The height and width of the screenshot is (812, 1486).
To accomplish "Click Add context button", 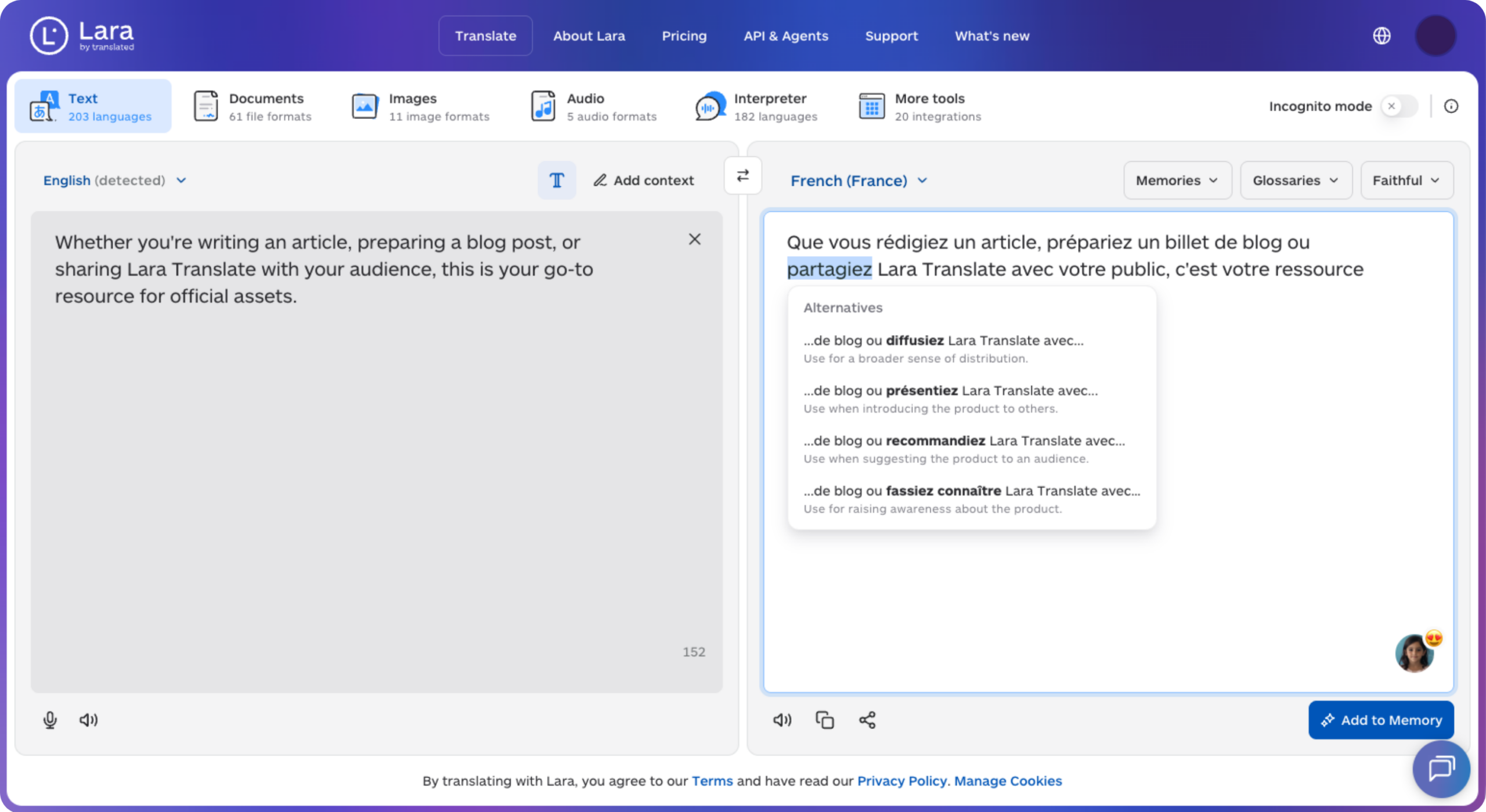I will click(x=644, y=181).
